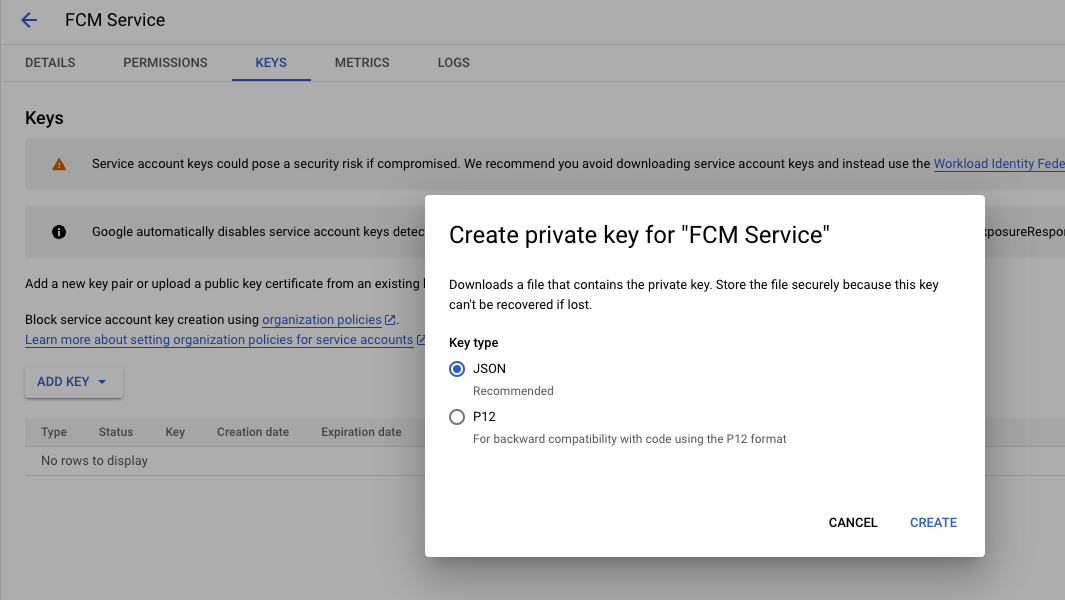
Task: Go to the METRICS tab
Action: pos(362,63)
